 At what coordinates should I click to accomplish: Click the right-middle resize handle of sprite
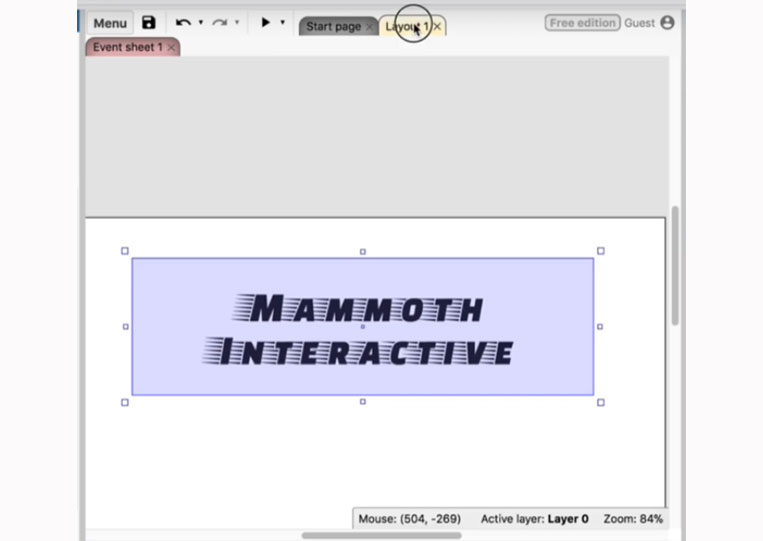tap(600, 327)
